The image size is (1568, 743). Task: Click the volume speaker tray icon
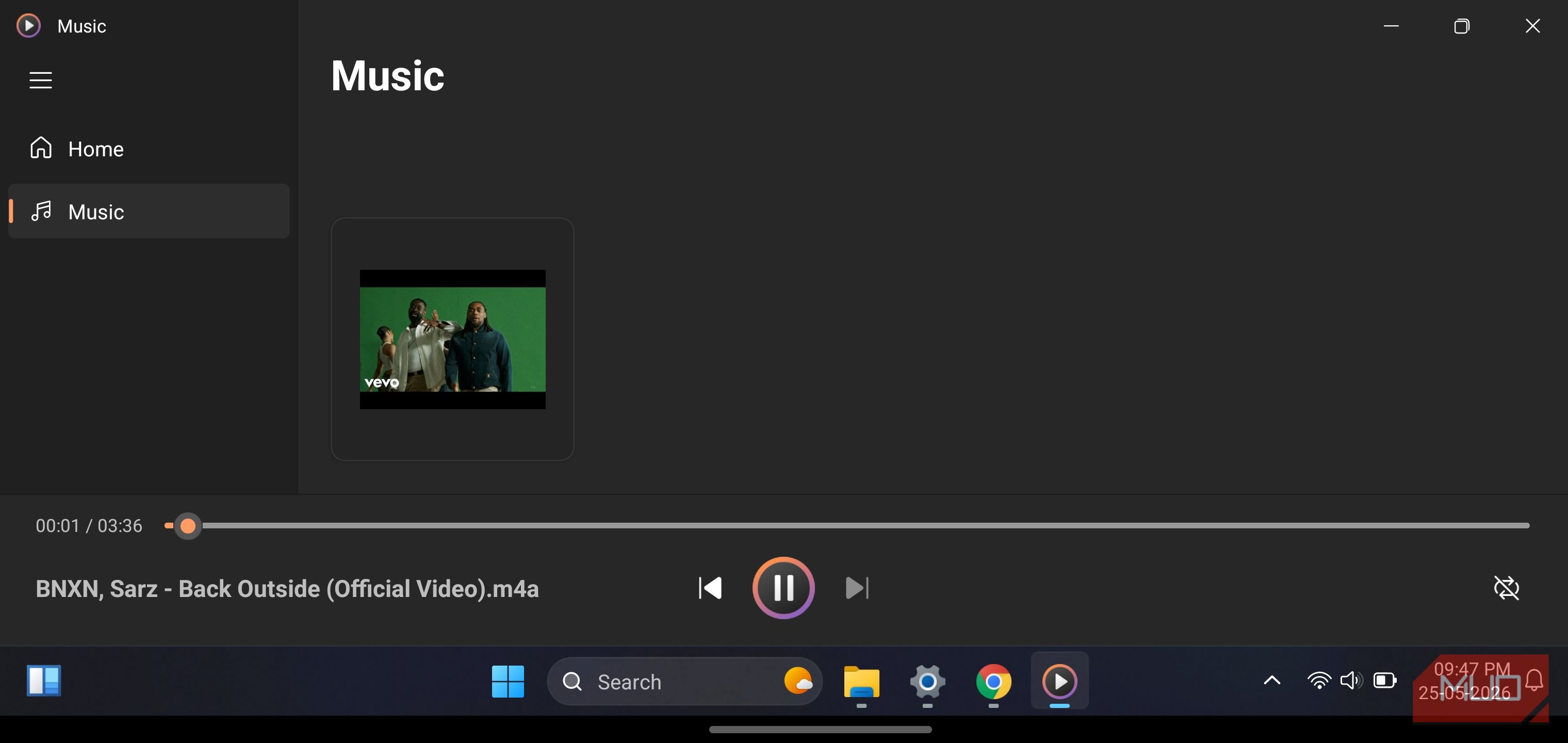[1351, 680]
